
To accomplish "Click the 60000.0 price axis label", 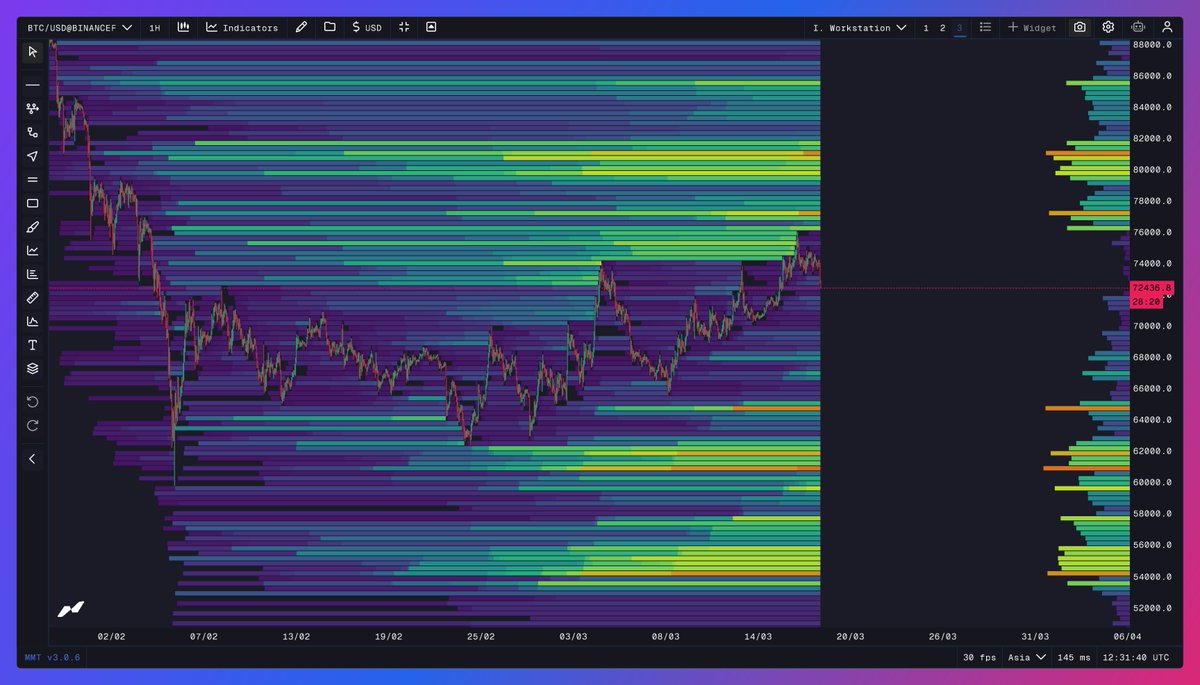I will pos(1152,483).
